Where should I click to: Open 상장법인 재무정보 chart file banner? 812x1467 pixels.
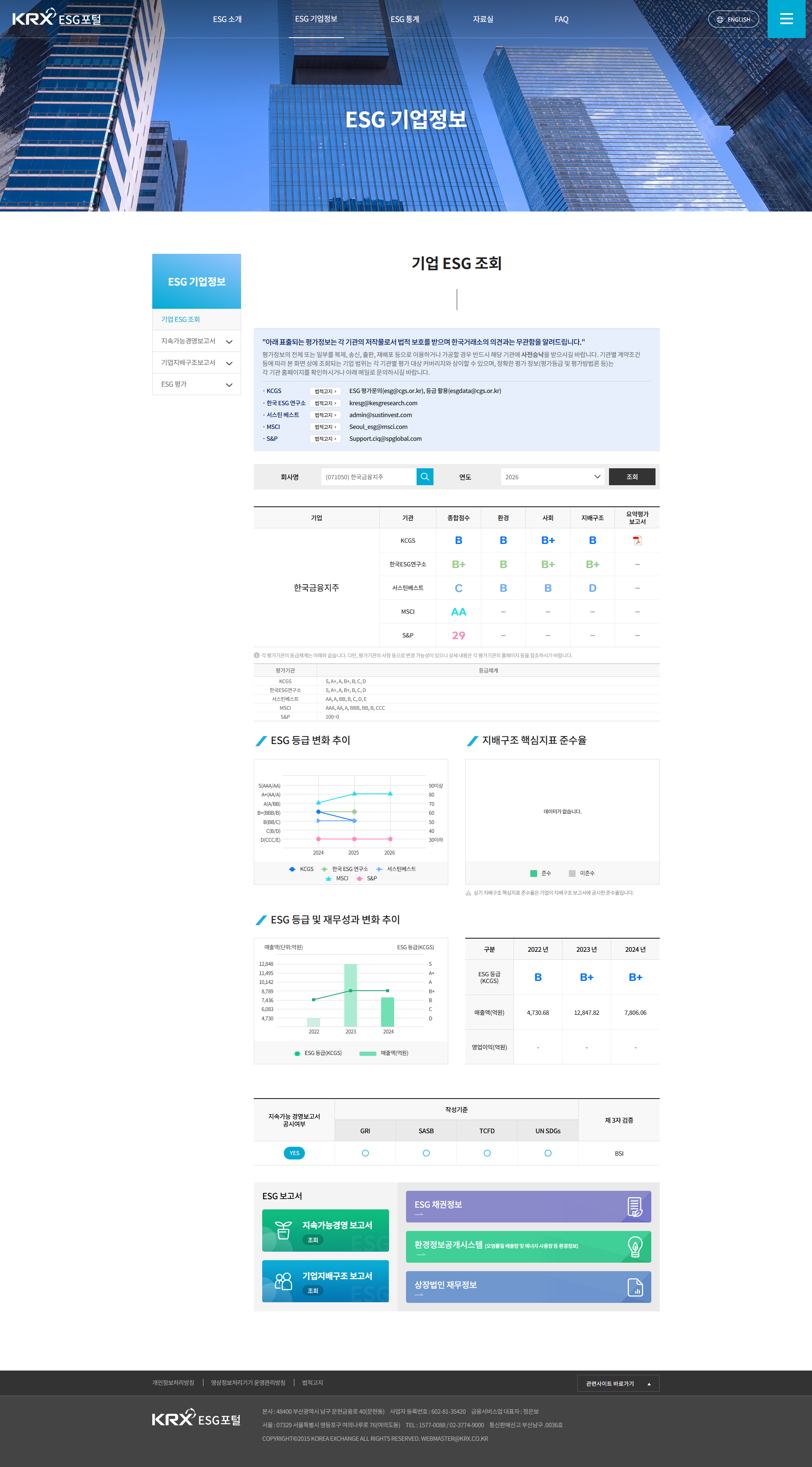528,1286
